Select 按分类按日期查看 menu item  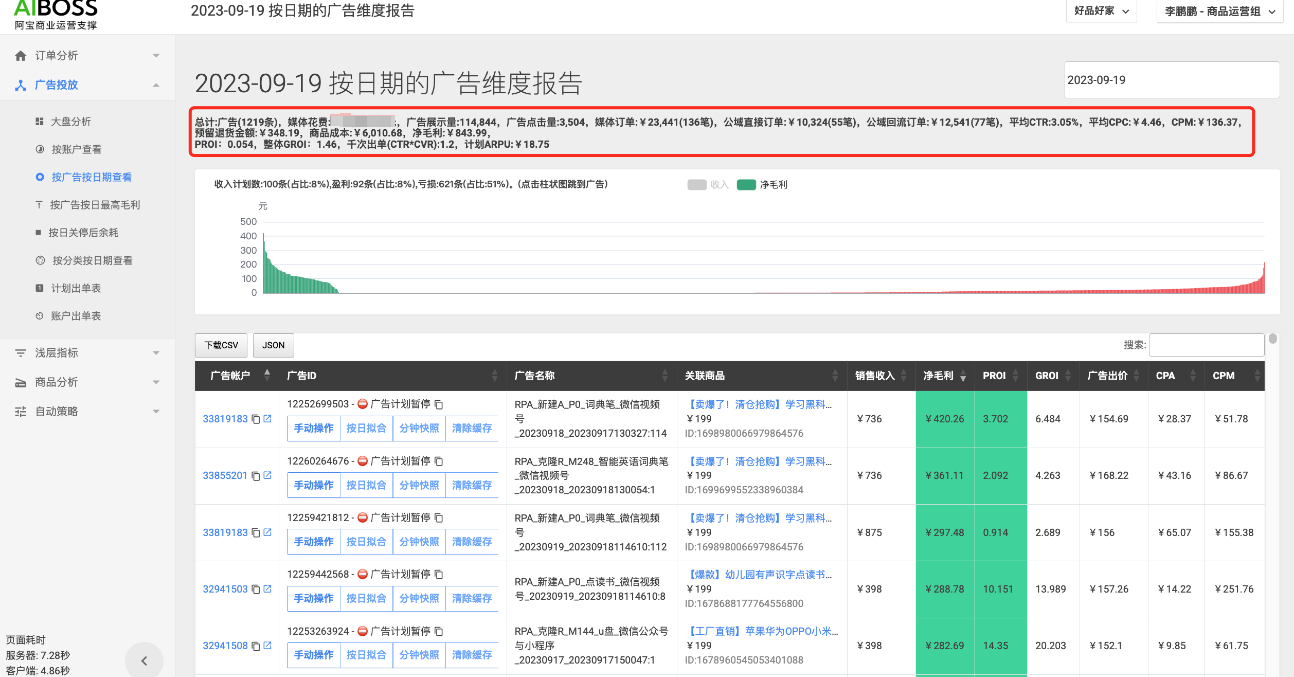click(91, 260)
